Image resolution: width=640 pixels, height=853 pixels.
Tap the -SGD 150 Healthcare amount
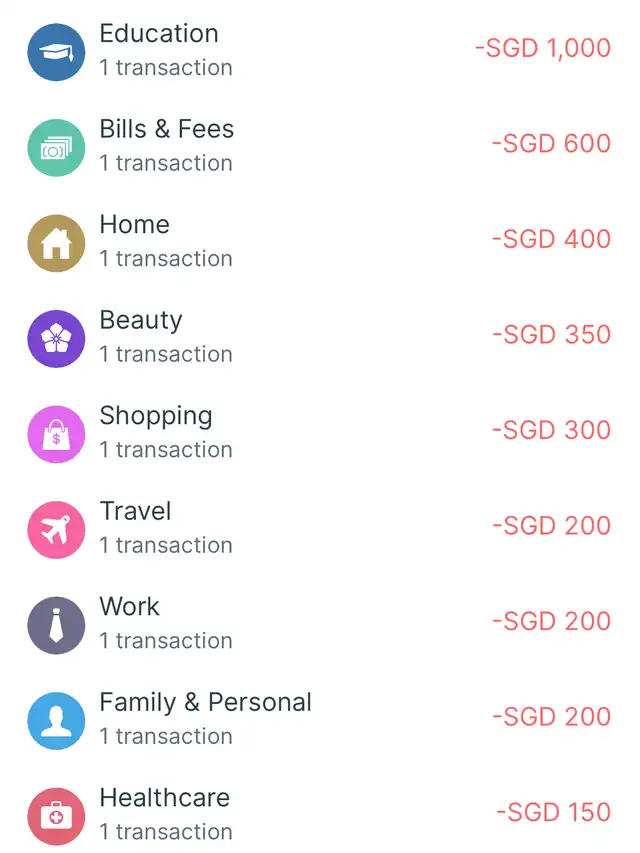pos(553,812)
